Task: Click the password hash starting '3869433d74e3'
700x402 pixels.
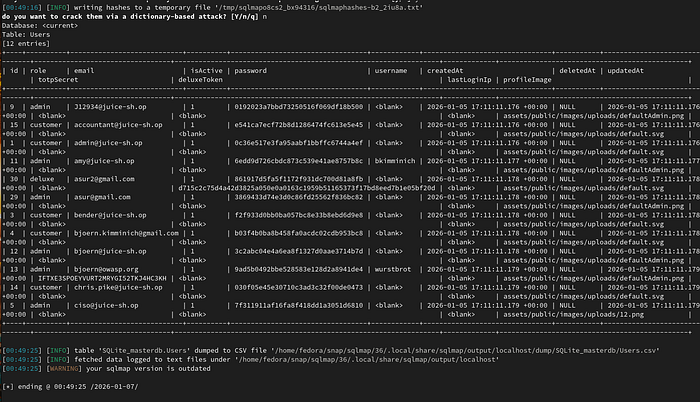Action: click(x=299, y=197)
